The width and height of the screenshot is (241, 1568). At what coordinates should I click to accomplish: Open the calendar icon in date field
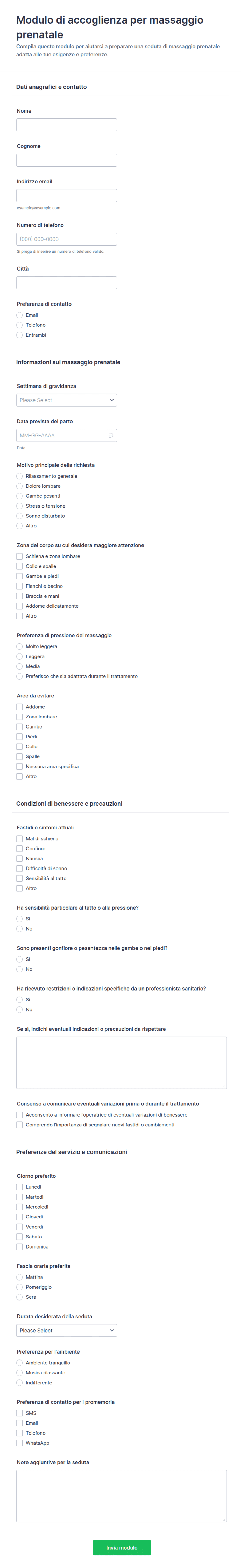click(x=110, y=435)
